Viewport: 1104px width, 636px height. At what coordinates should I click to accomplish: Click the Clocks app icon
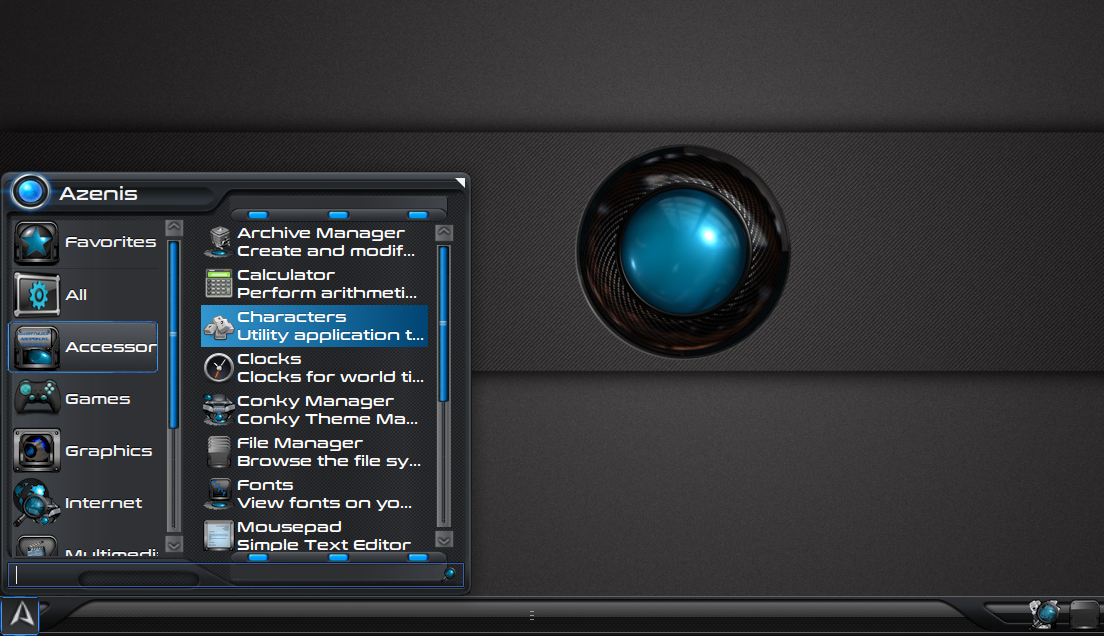pyautogui.click(x=218, y=368)
